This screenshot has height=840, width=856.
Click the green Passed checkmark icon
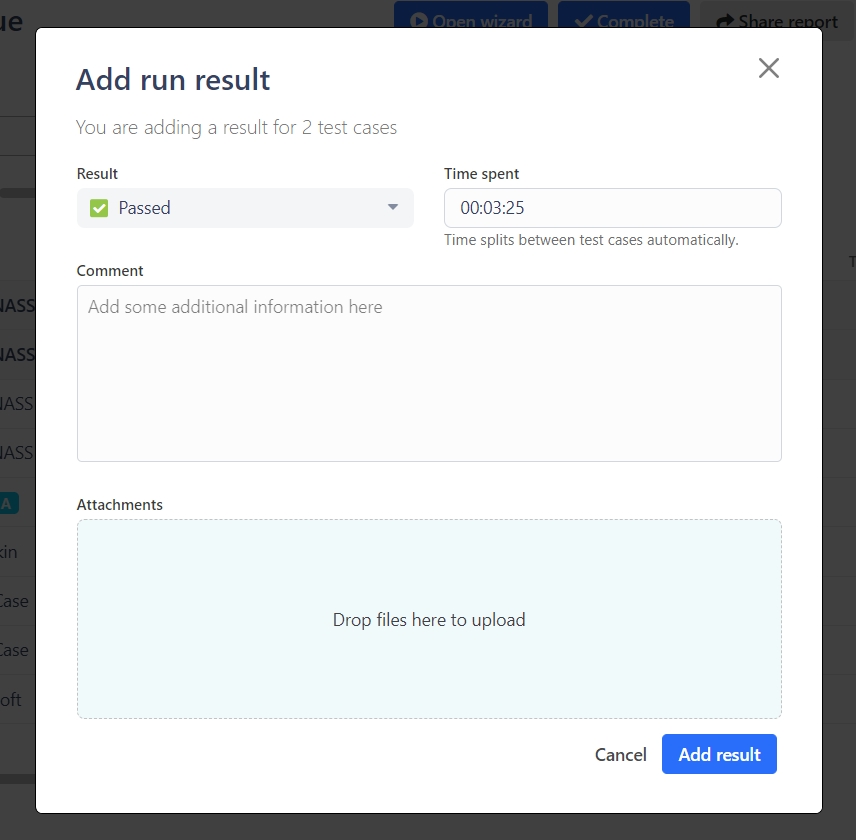click(x=99, y=208)
